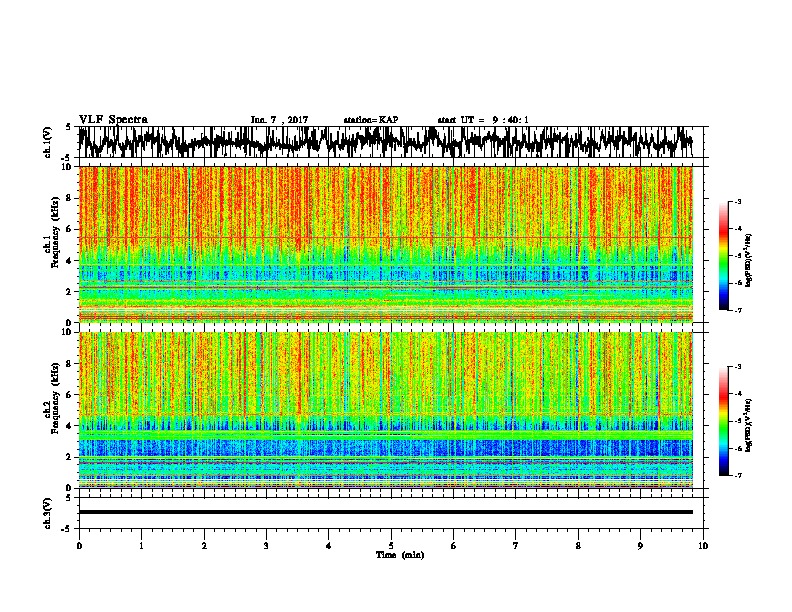Click the green band near 3.5 kHz in ch.2
The height and width of the screenshot is (612, 792).
point(386,435)
